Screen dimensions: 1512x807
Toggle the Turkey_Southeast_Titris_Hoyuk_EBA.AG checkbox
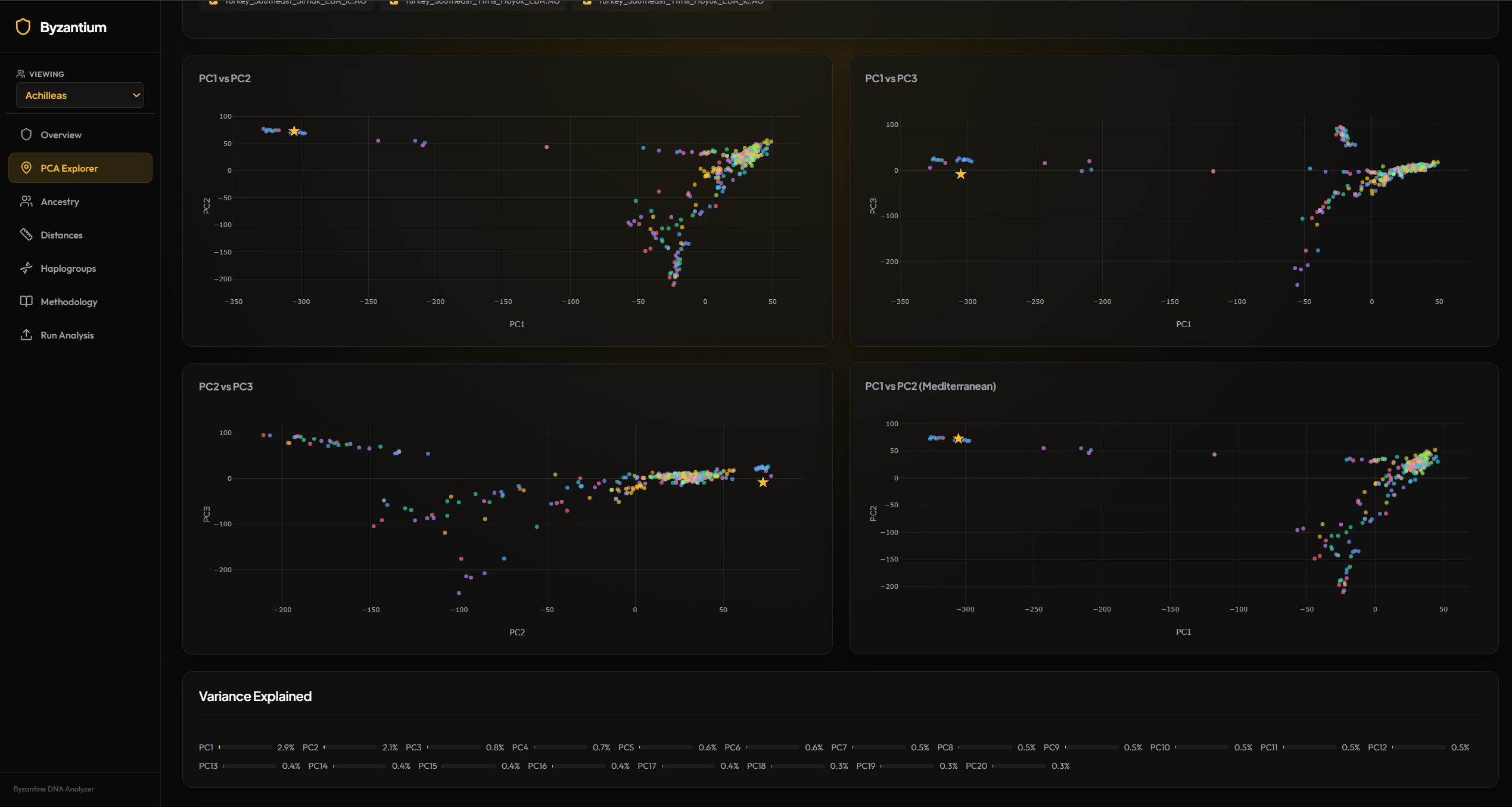tap(394, 2)
